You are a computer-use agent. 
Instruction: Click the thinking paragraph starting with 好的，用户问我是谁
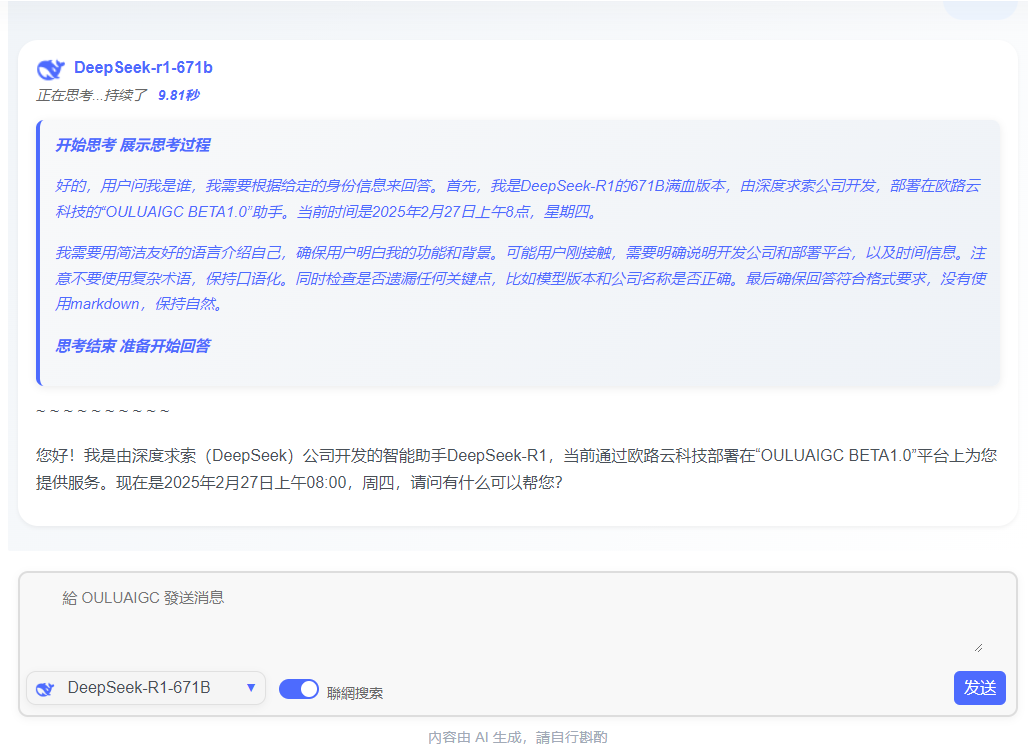[518, 199]
